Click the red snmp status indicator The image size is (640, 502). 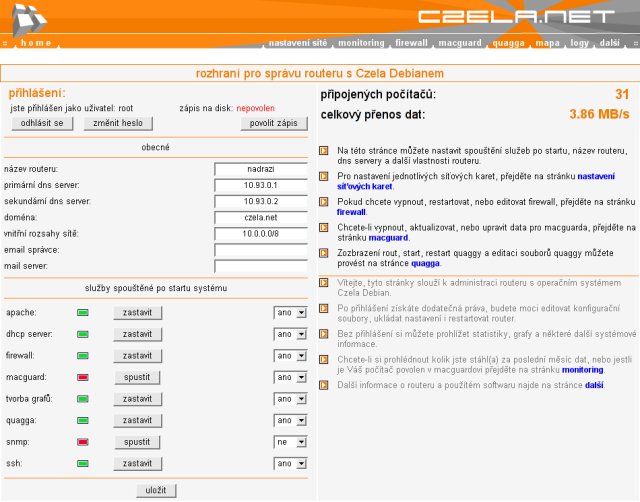point(83,442)
